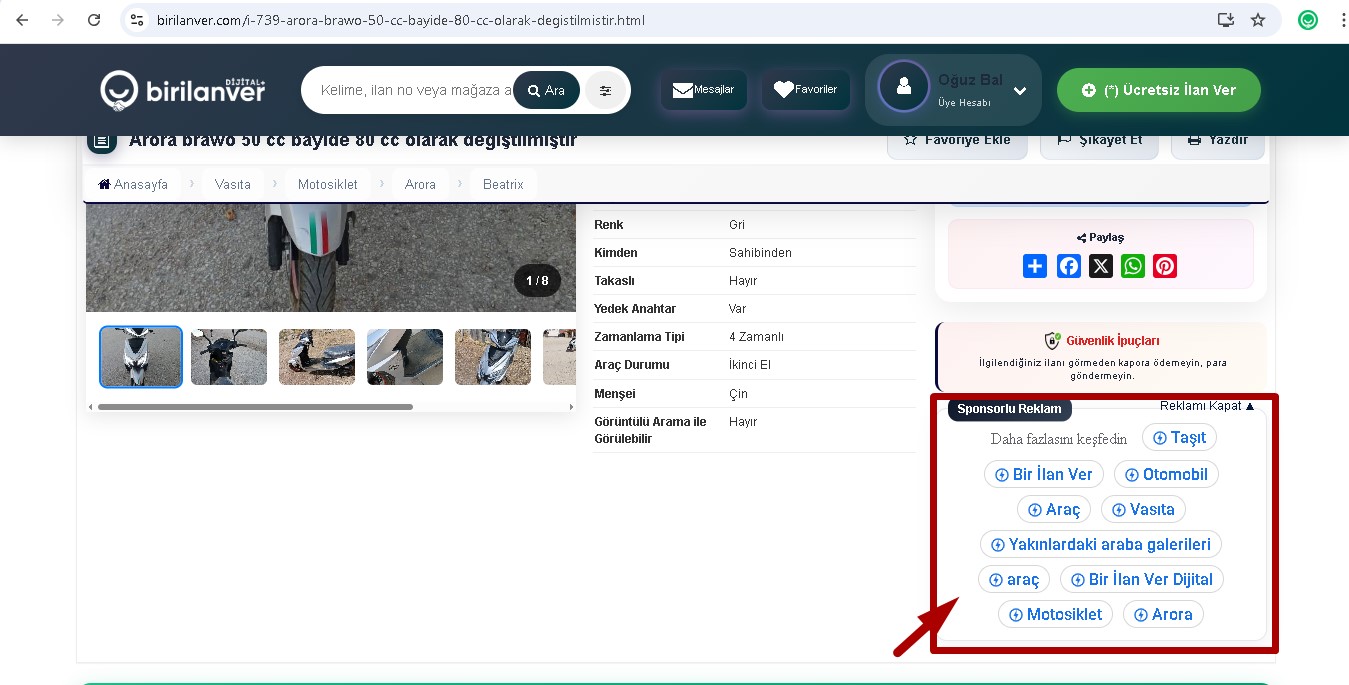Select Motosiklet in the breadcrumb
The width and height of the screenshot is (1349, 685).
point(327,184)
